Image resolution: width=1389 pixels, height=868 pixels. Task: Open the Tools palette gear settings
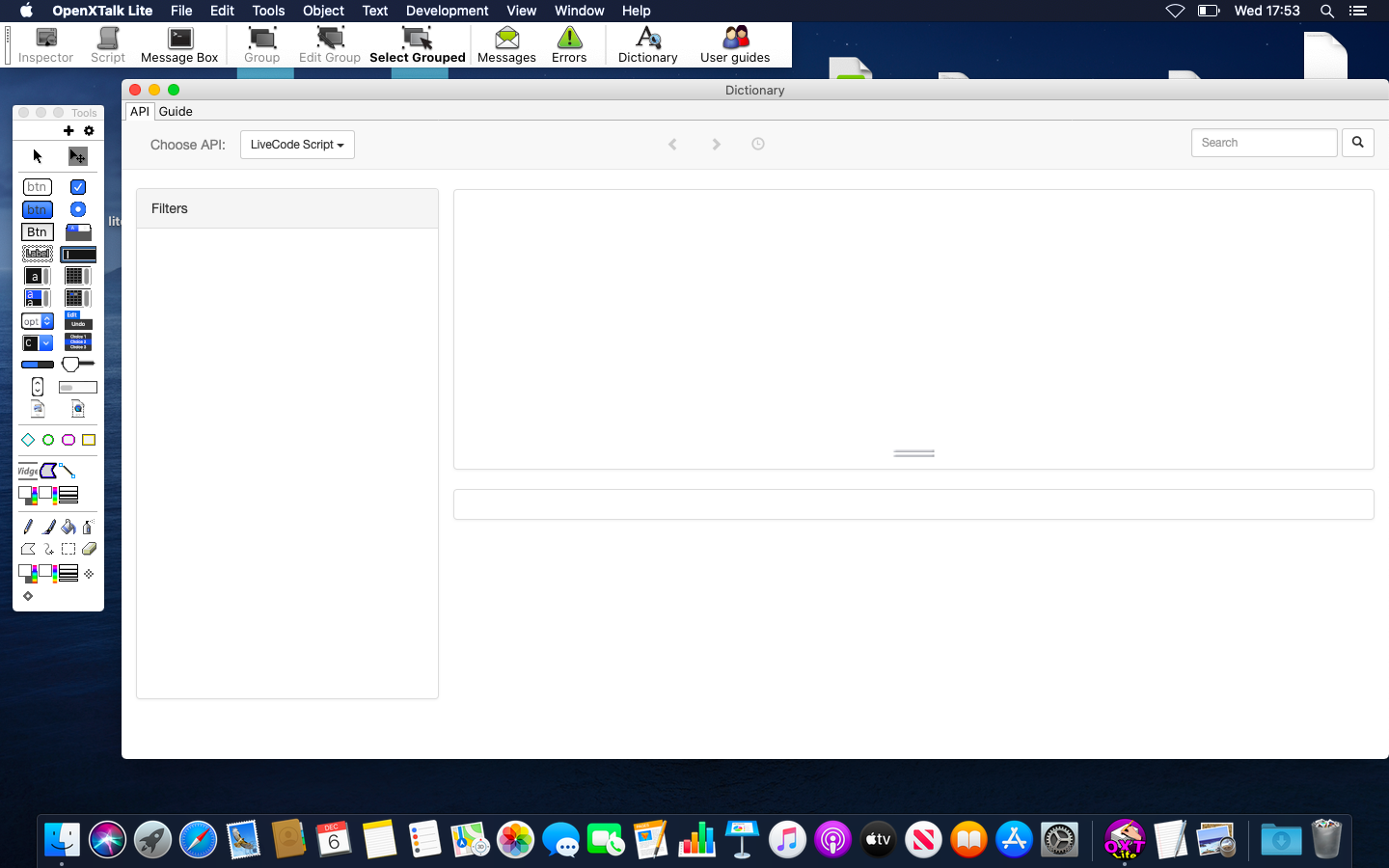(x=89, y=130)
